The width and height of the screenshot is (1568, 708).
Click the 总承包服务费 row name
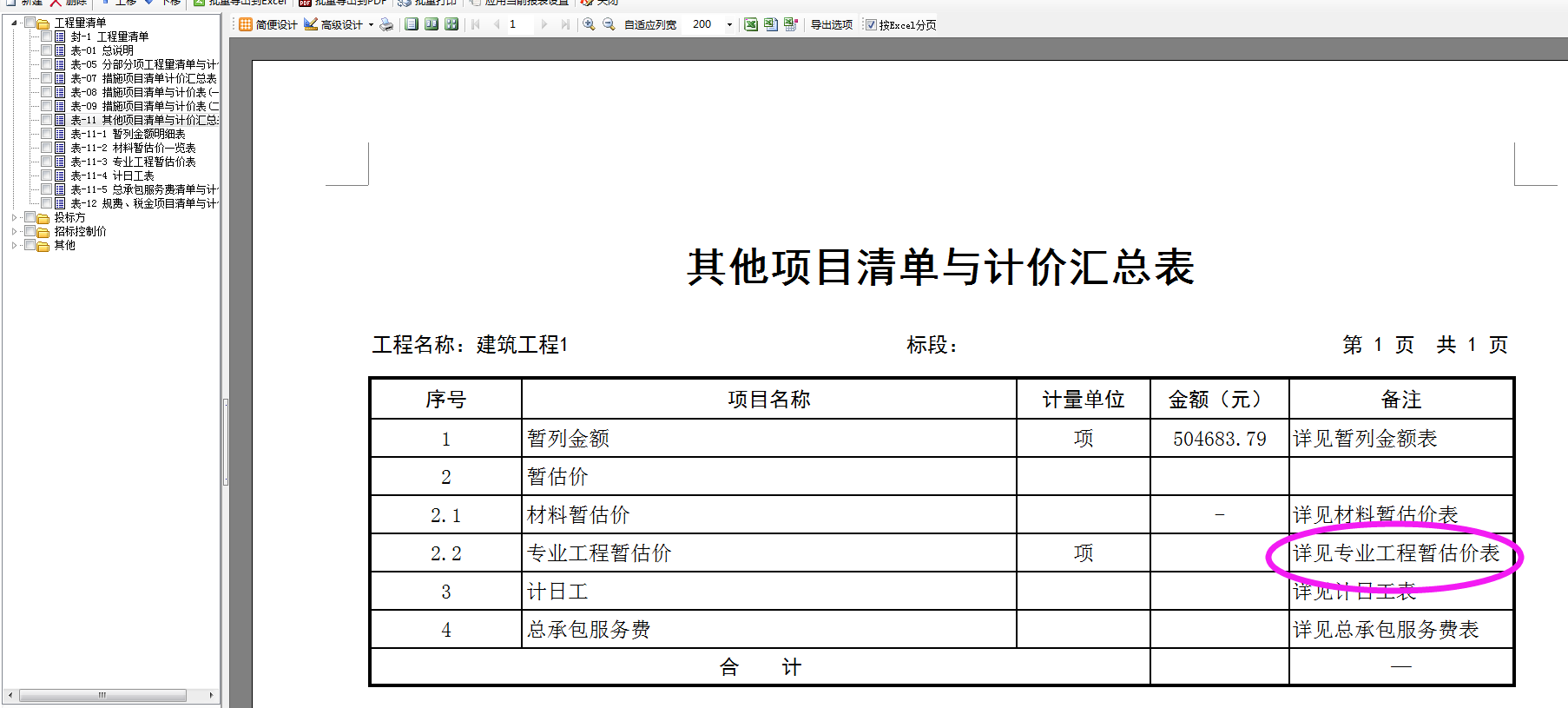(589, 630)
